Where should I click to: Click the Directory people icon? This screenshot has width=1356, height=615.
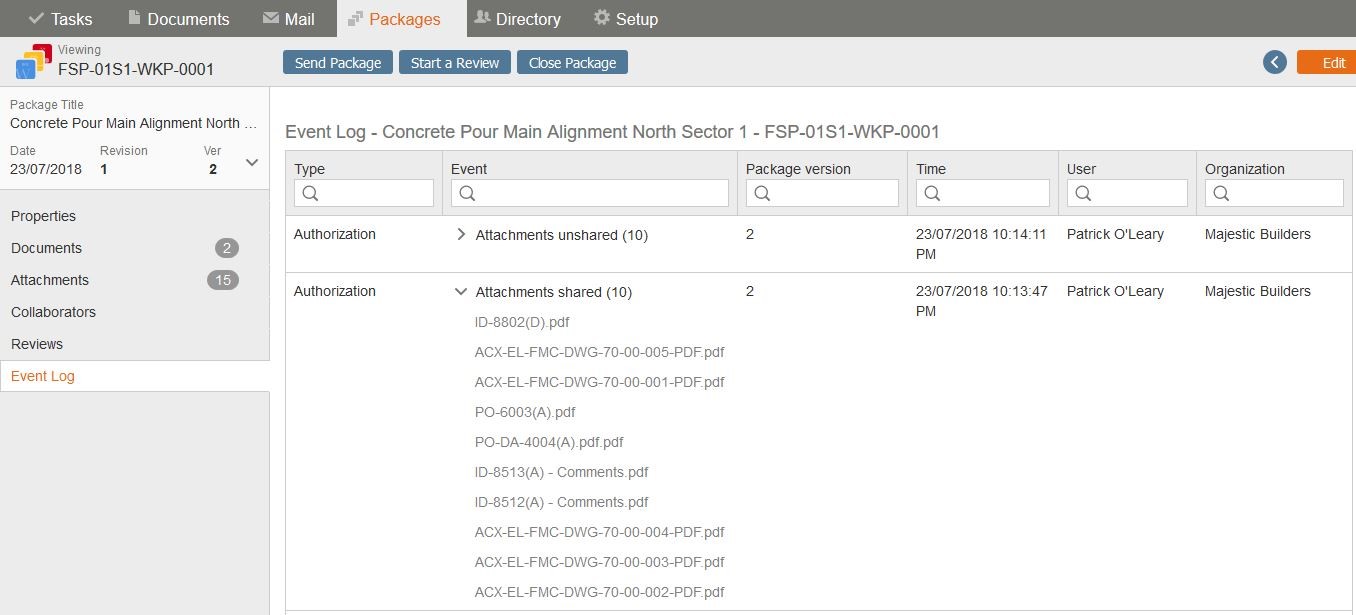click(482, 18)
